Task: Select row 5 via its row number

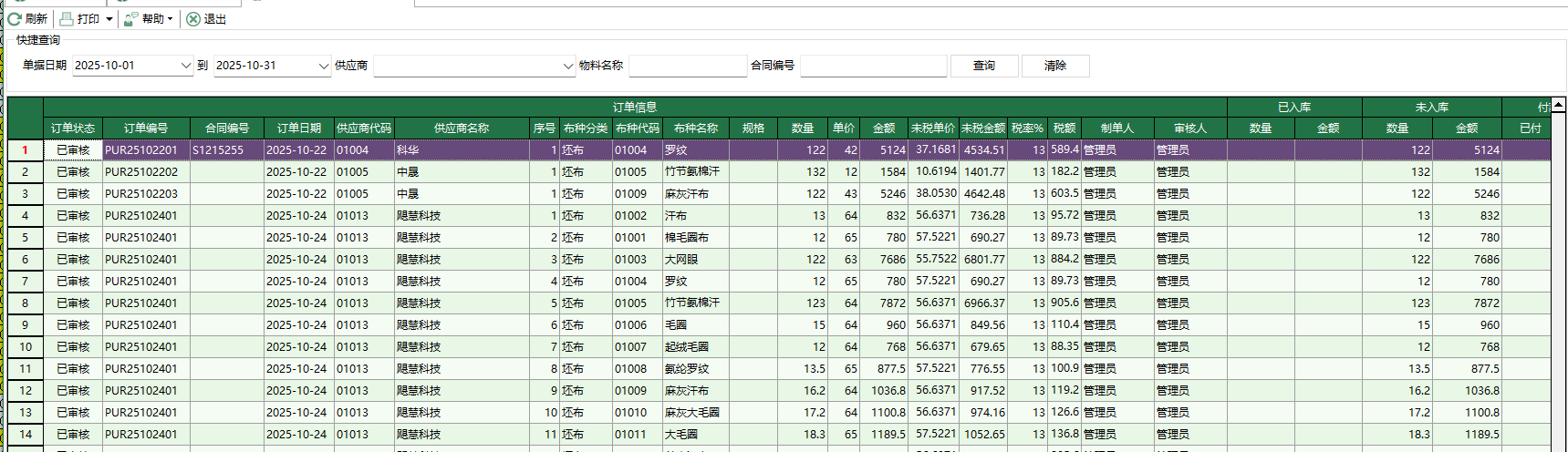Action: click(x=26, y=238)
